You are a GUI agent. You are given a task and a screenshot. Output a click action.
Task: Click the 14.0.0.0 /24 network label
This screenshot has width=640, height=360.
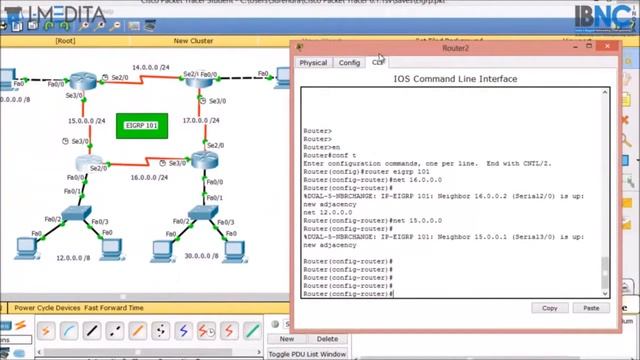(x=151, y=67)
